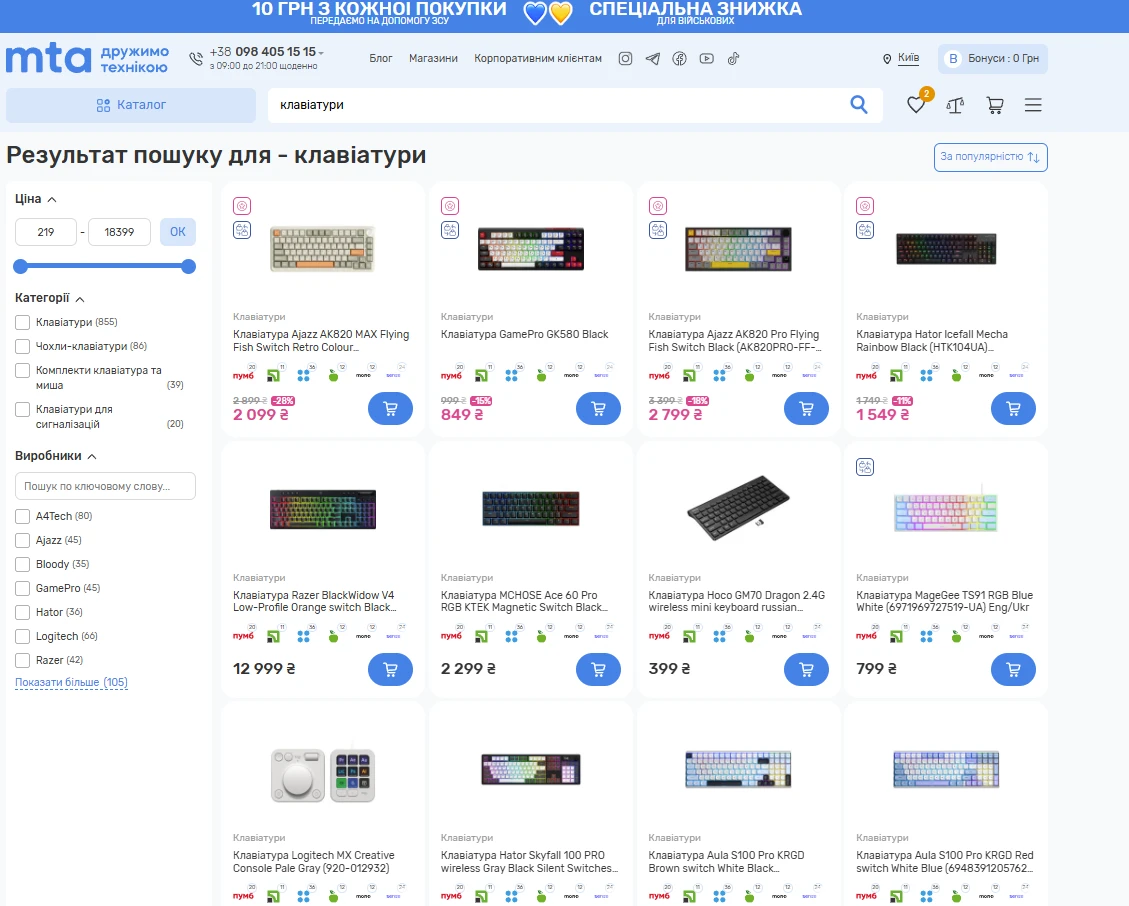This screenshot has height=906, width=1129.
Task: Open Aula S100 Pro Brown switch thumbnail
Action: (x=738, y=768)
